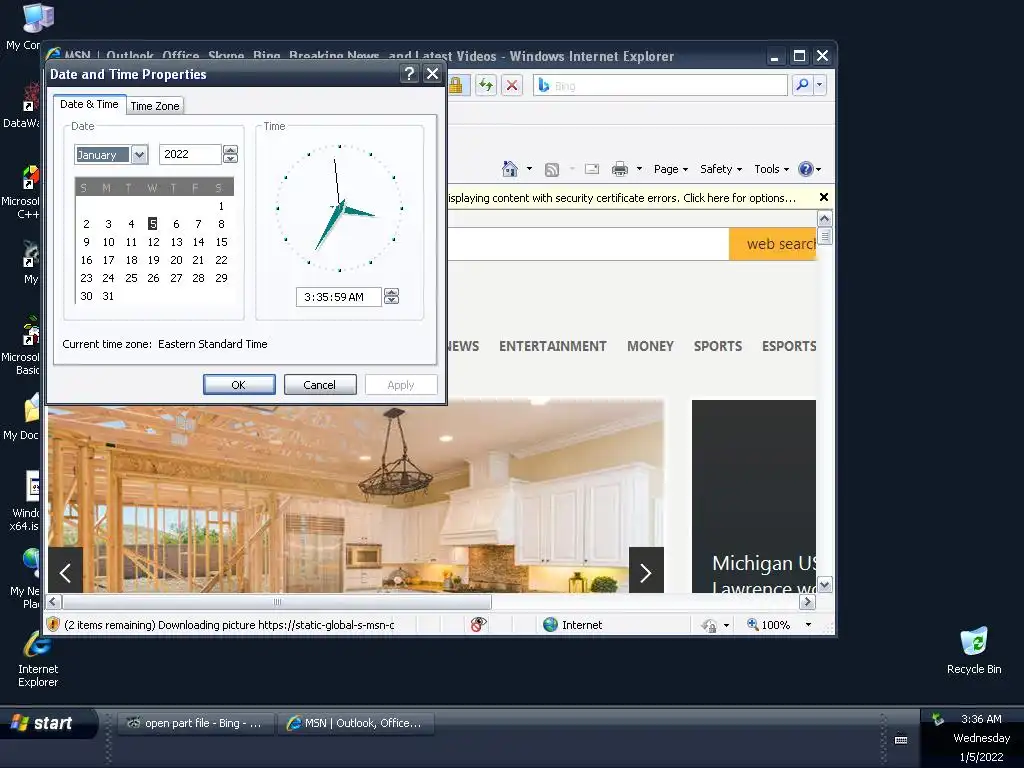The image size is (1024, 768).
Task: Choose day 1 in the calendar
Action: click(x=221, y=206)
